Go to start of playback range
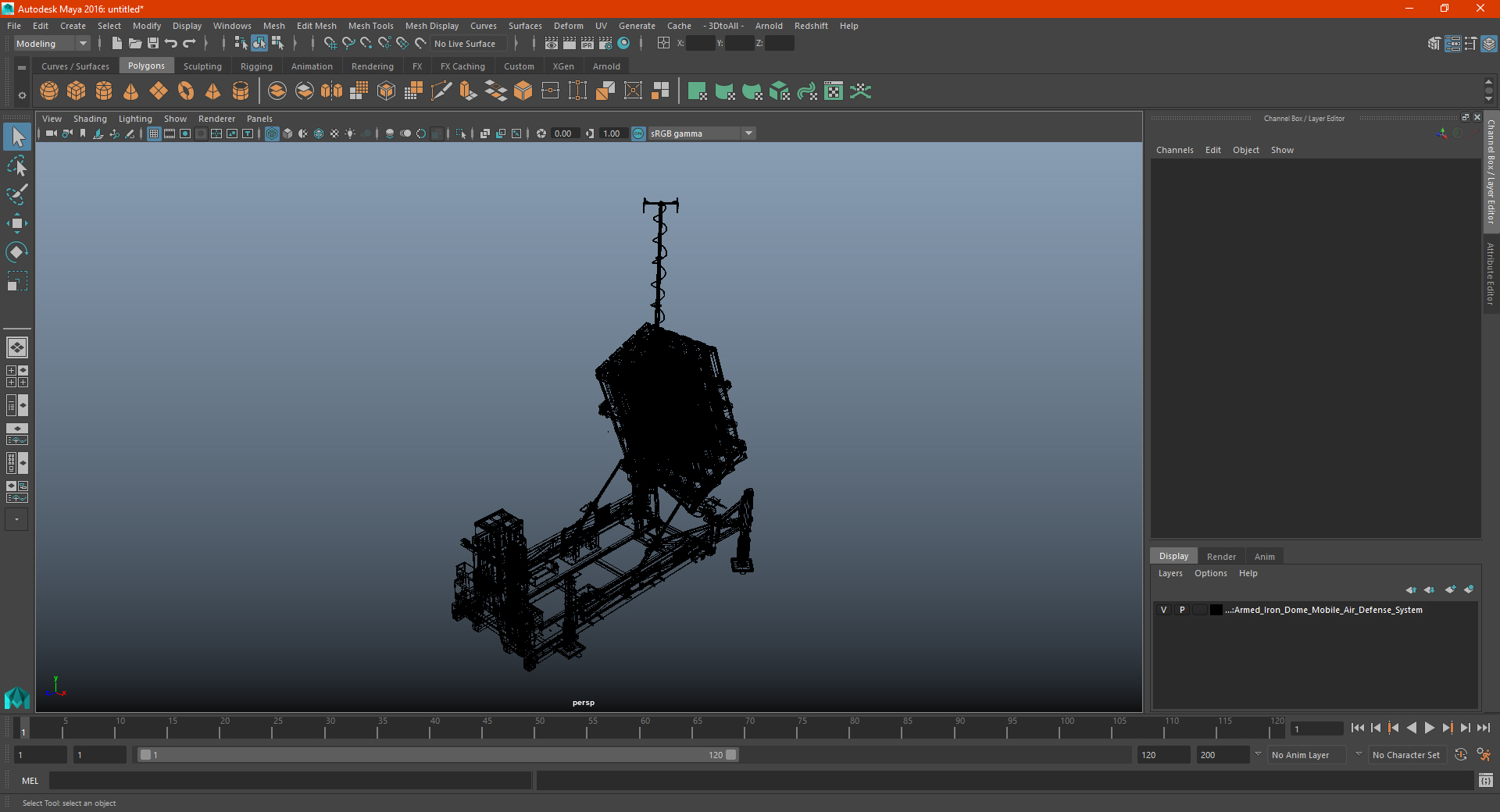This screenshot has width=1500, height=812. click(x=1357, y=728)
